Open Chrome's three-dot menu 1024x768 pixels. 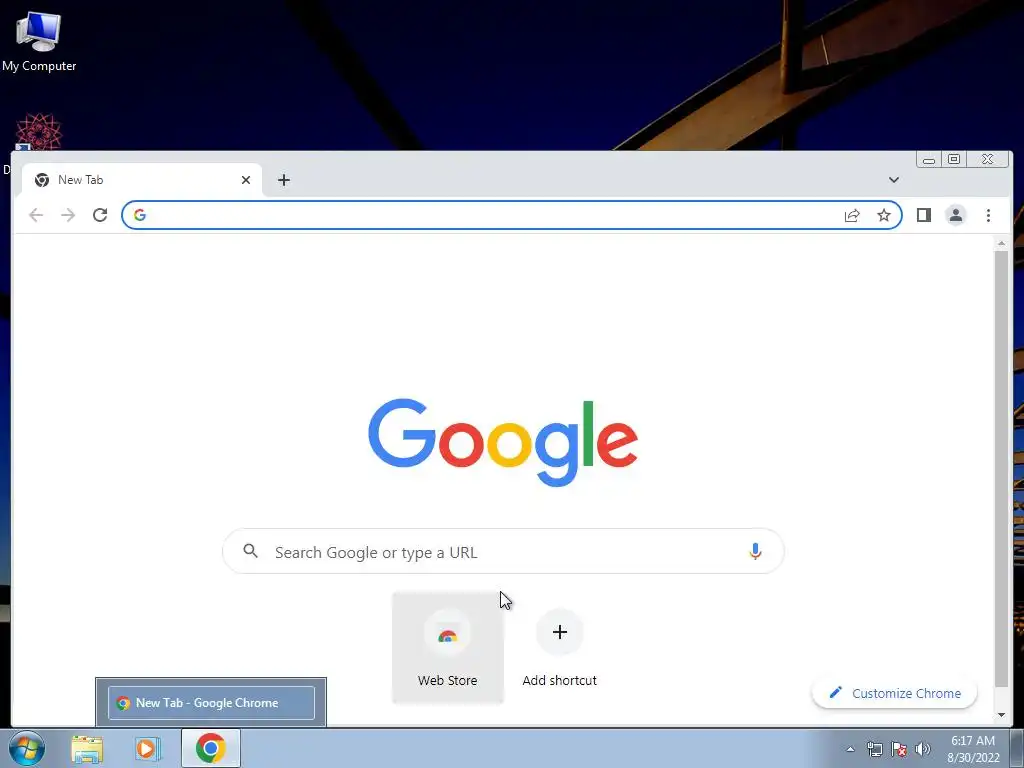pyautogui.click(x=988, y=215)
